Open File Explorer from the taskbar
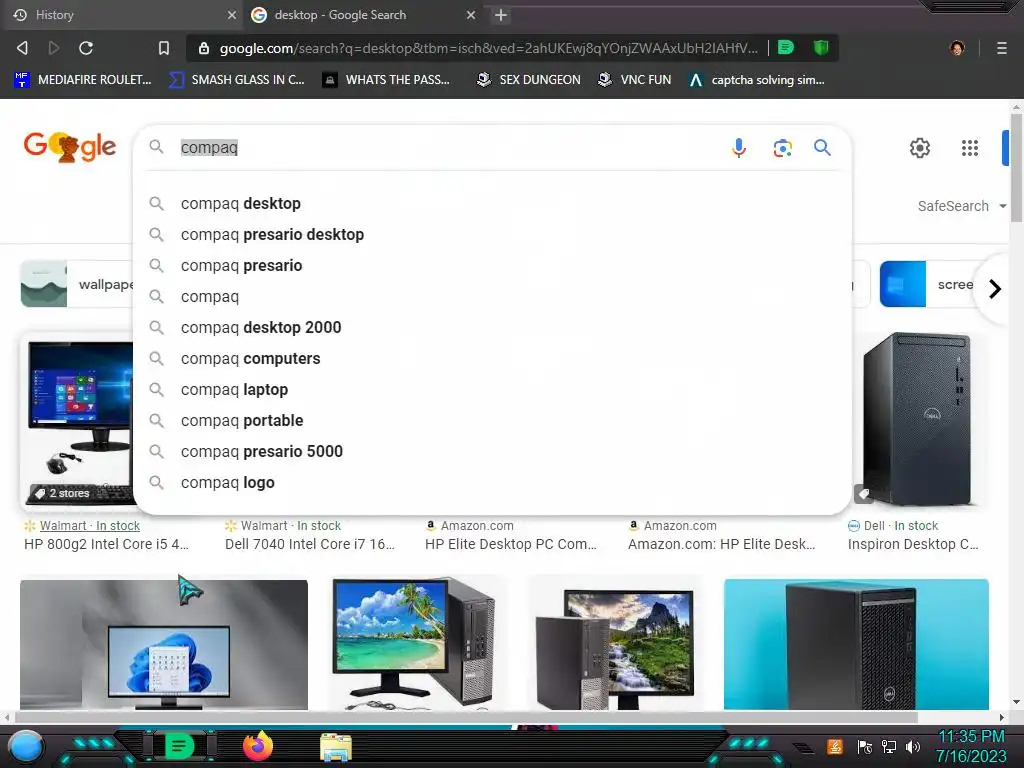Image resolution: width=1024 pixels, height=768 pixels. pyautogui.click(x=336, y=746)
